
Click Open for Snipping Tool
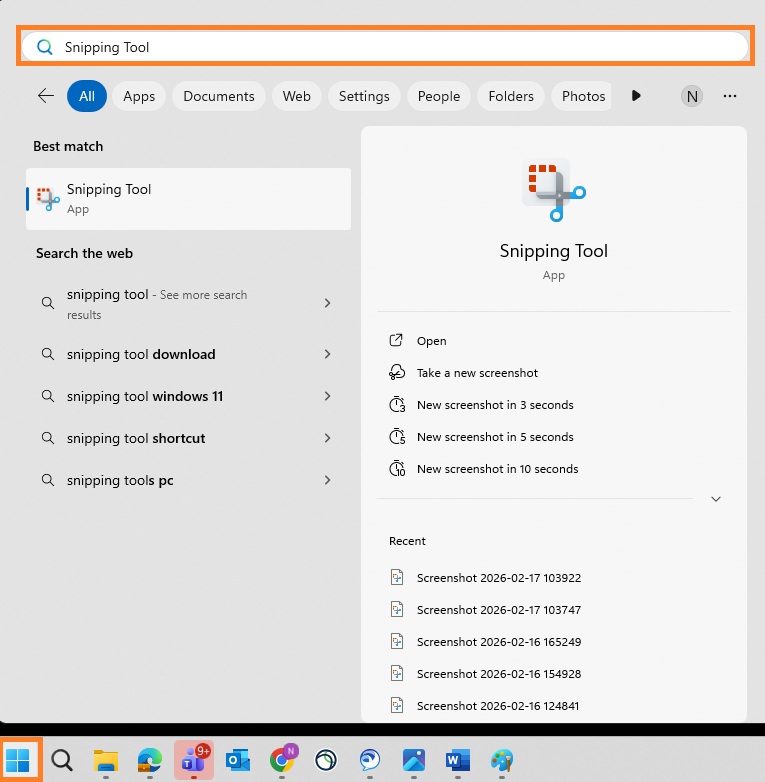431,341
